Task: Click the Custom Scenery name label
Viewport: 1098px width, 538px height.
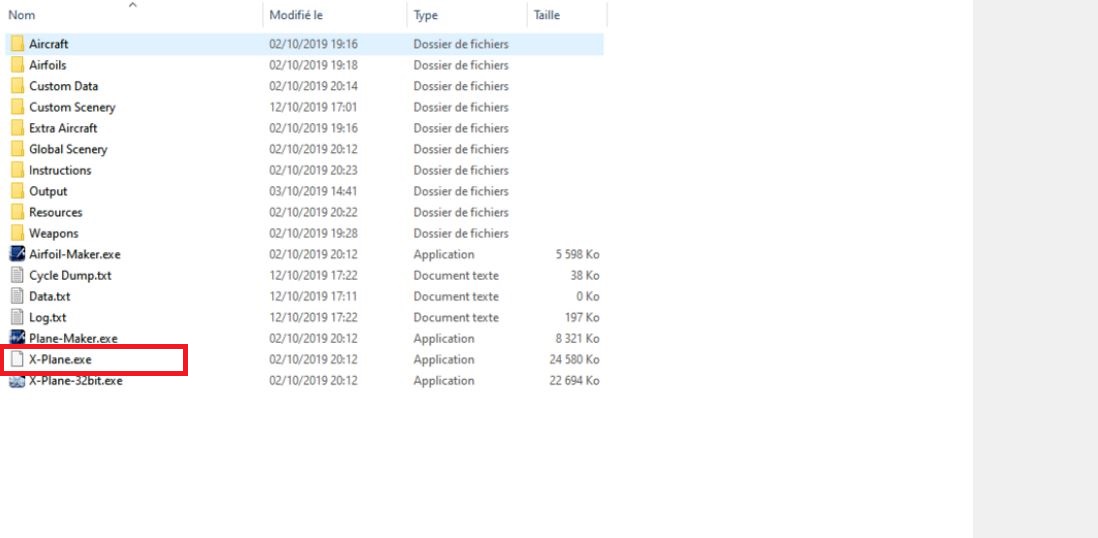Action: 72,107
